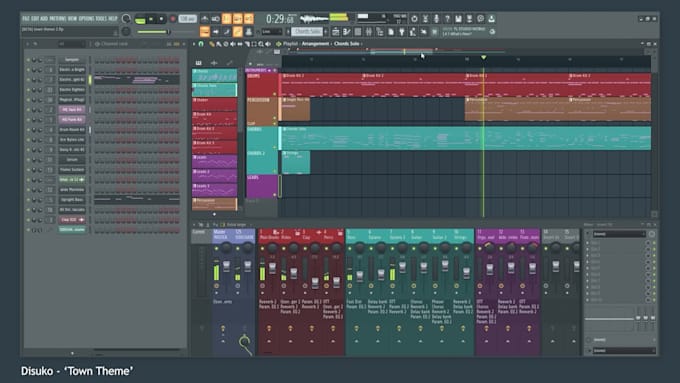This screenshot has height=383, width=680.
Task: Mute the Serum channel LED
Action: click(28, 160)
